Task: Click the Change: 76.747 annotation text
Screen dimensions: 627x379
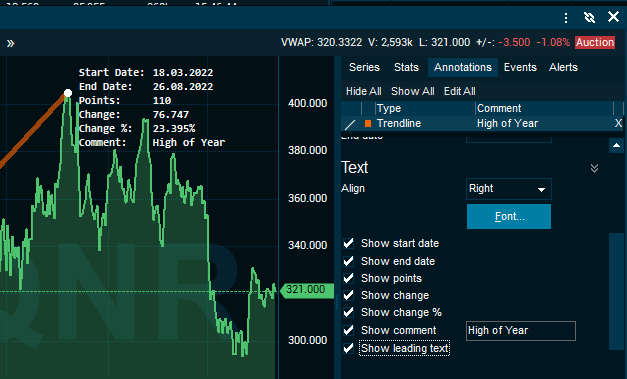Action: click(x=134, y=114)
